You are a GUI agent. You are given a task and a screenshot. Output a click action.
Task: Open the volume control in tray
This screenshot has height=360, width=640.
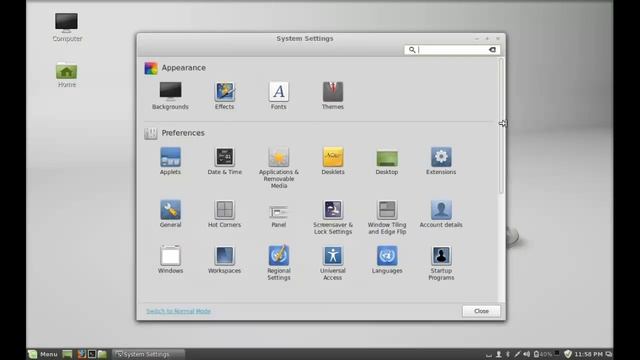coord(527,354)
